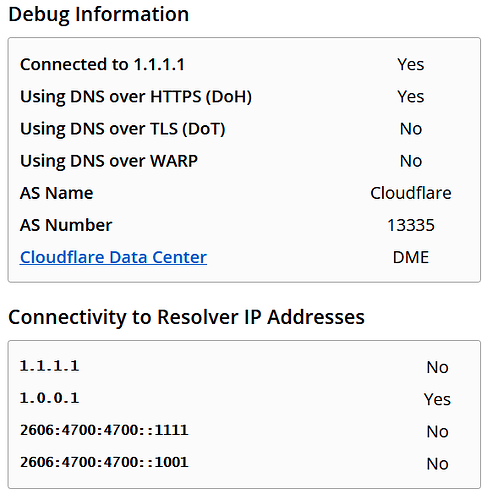
Task: Click the Yes value for Connected to 1.1.1.1
Action: (x=411, y=64)
